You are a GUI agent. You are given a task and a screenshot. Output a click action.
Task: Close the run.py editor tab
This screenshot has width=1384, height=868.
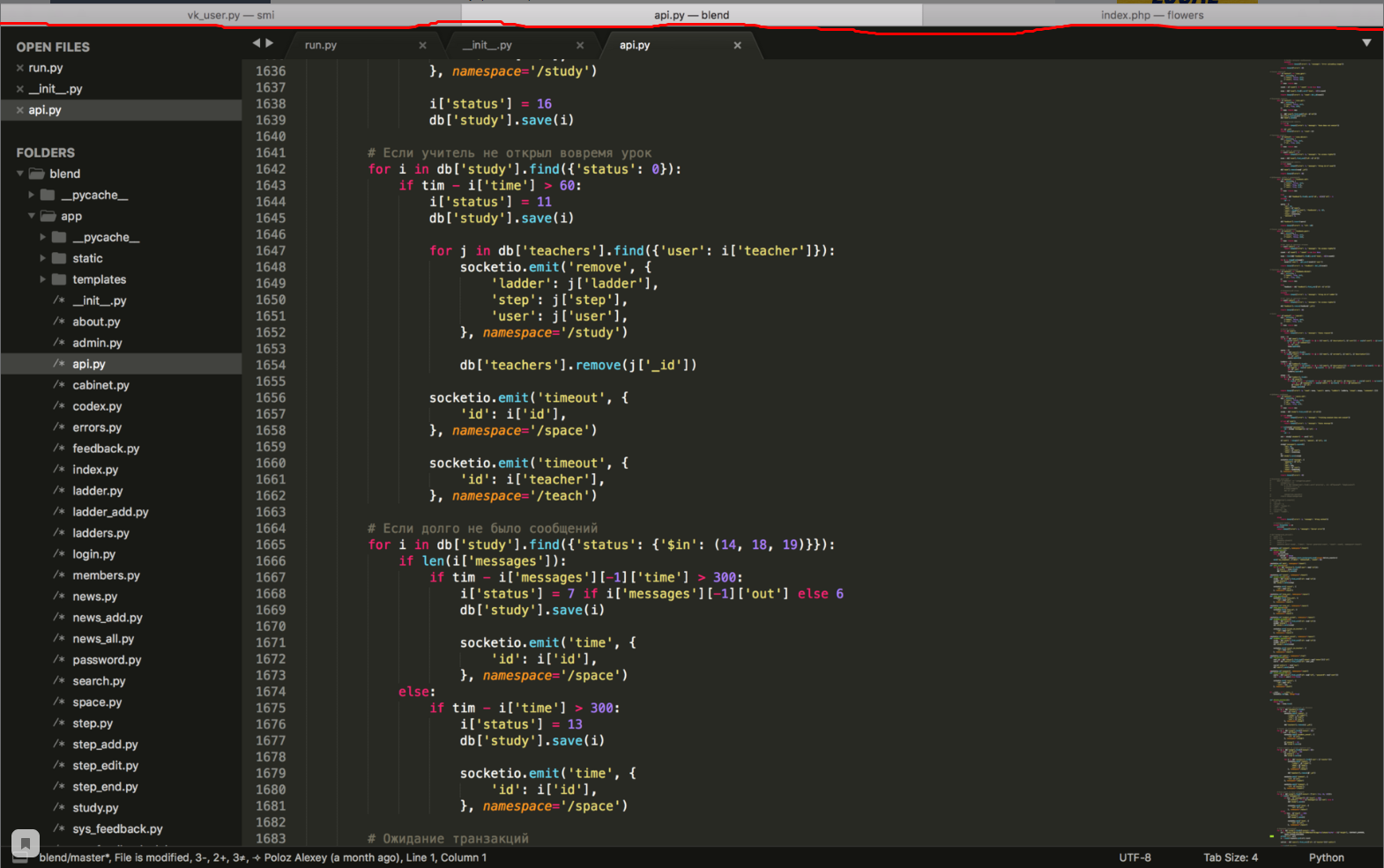click(422, 45)
